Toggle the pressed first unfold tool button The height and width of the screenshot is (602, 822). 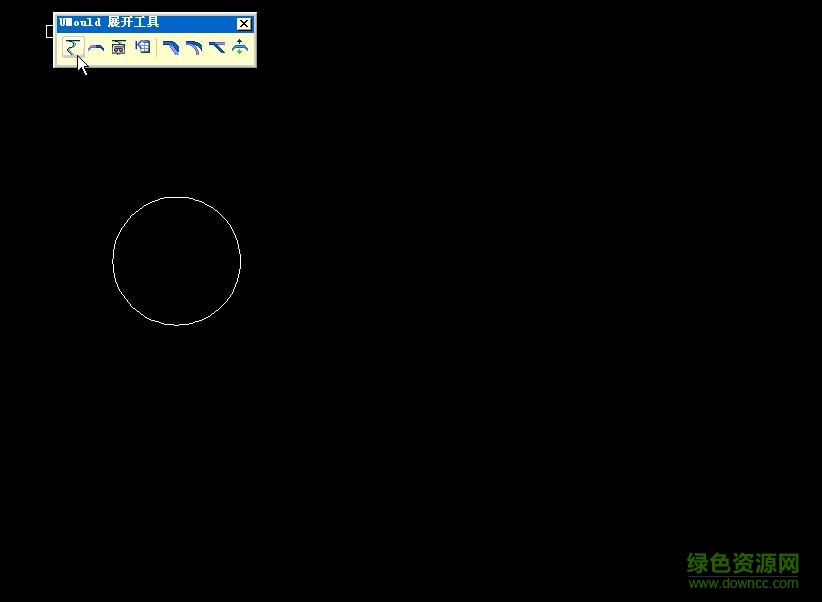click(x=71, y=46)
